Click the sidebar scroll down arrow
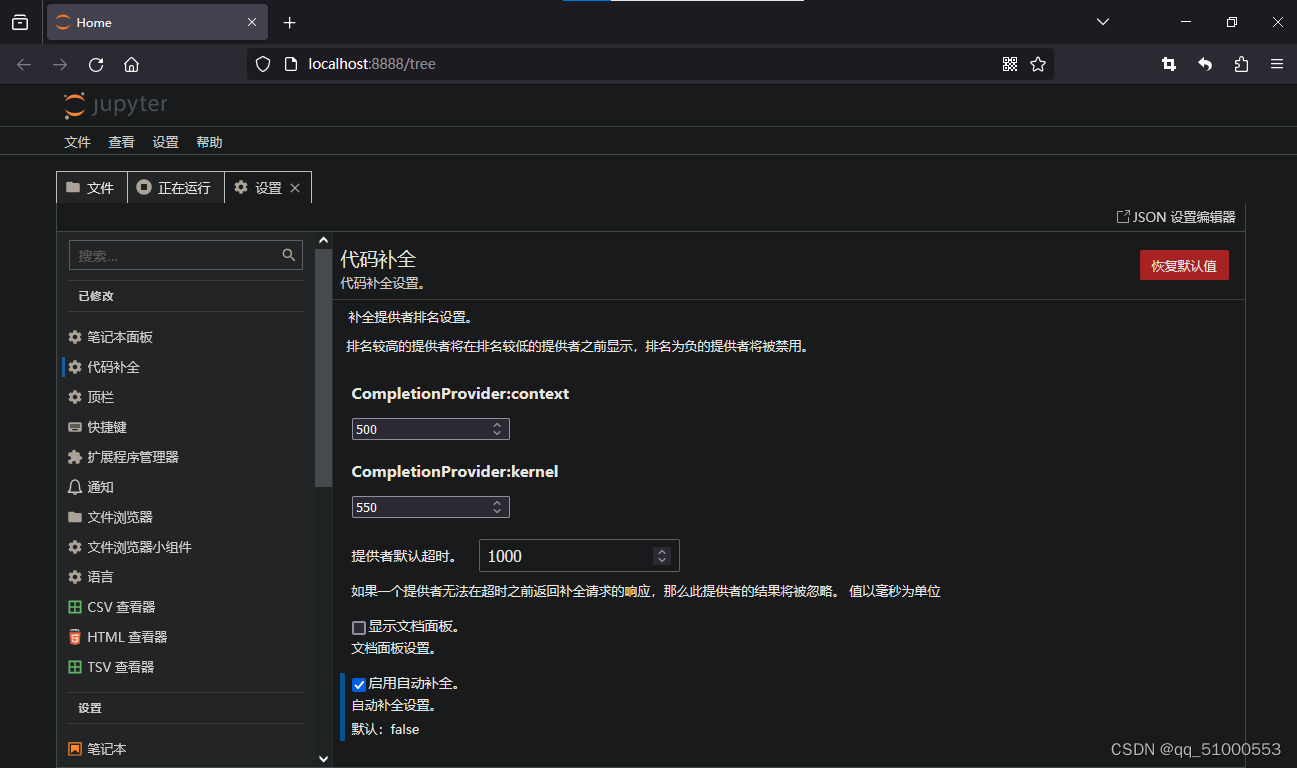The width and height of the screenshot is (1297, 768). click(323, 759)
